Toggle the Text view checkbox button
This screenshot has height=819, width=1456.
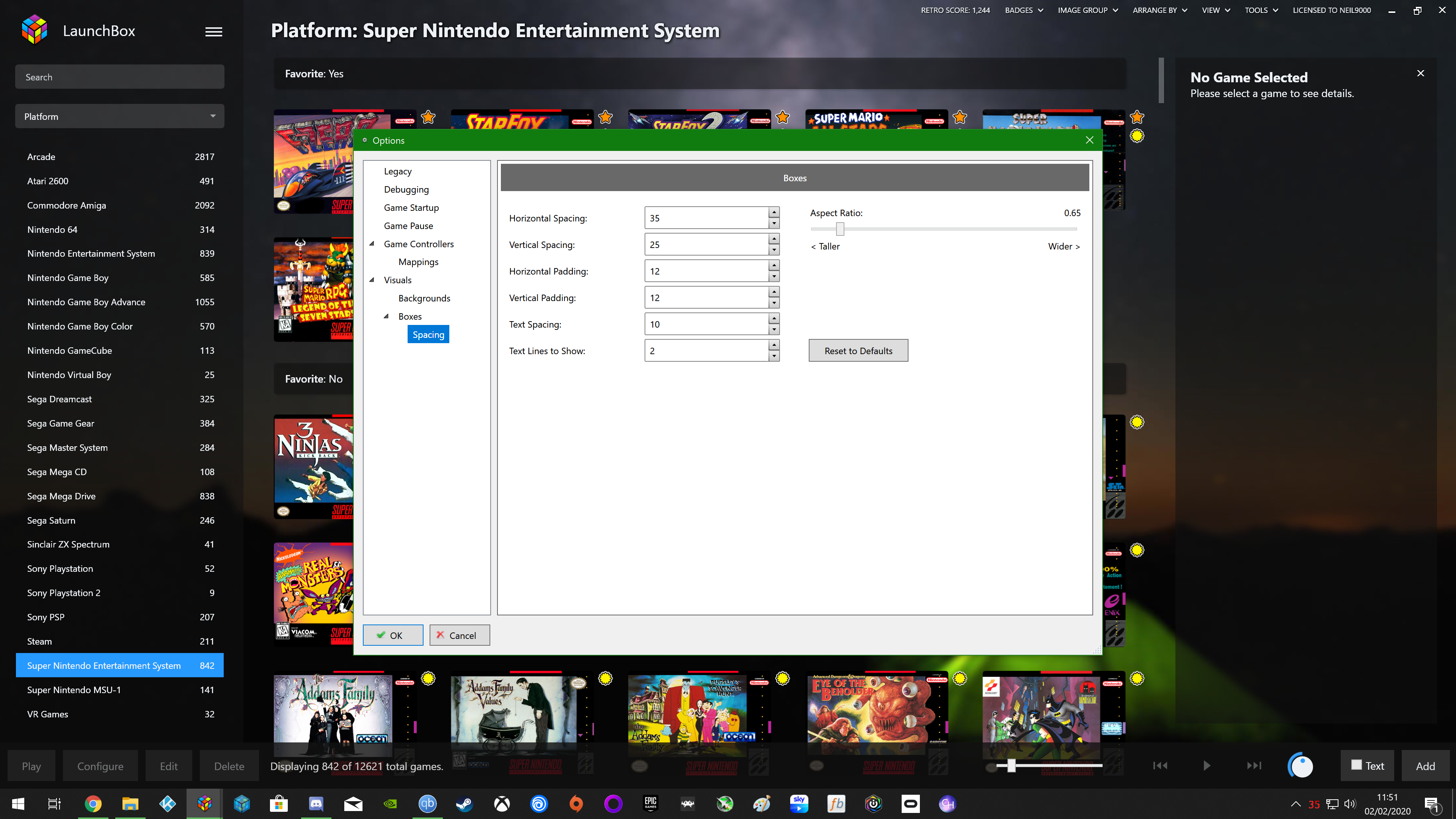click(1368, 766)
